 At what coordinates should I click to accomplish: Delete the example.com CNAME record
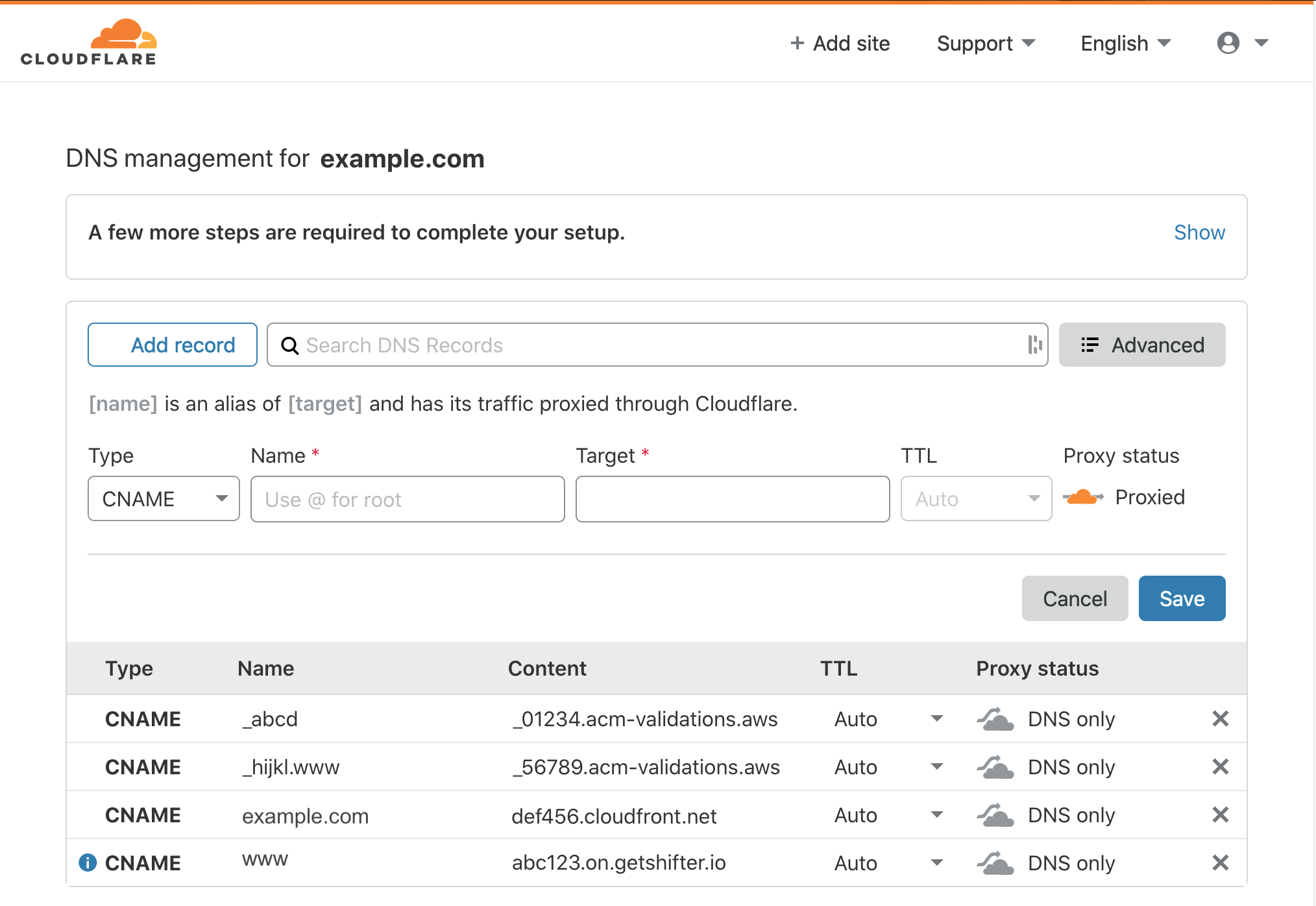(1220, 814)
